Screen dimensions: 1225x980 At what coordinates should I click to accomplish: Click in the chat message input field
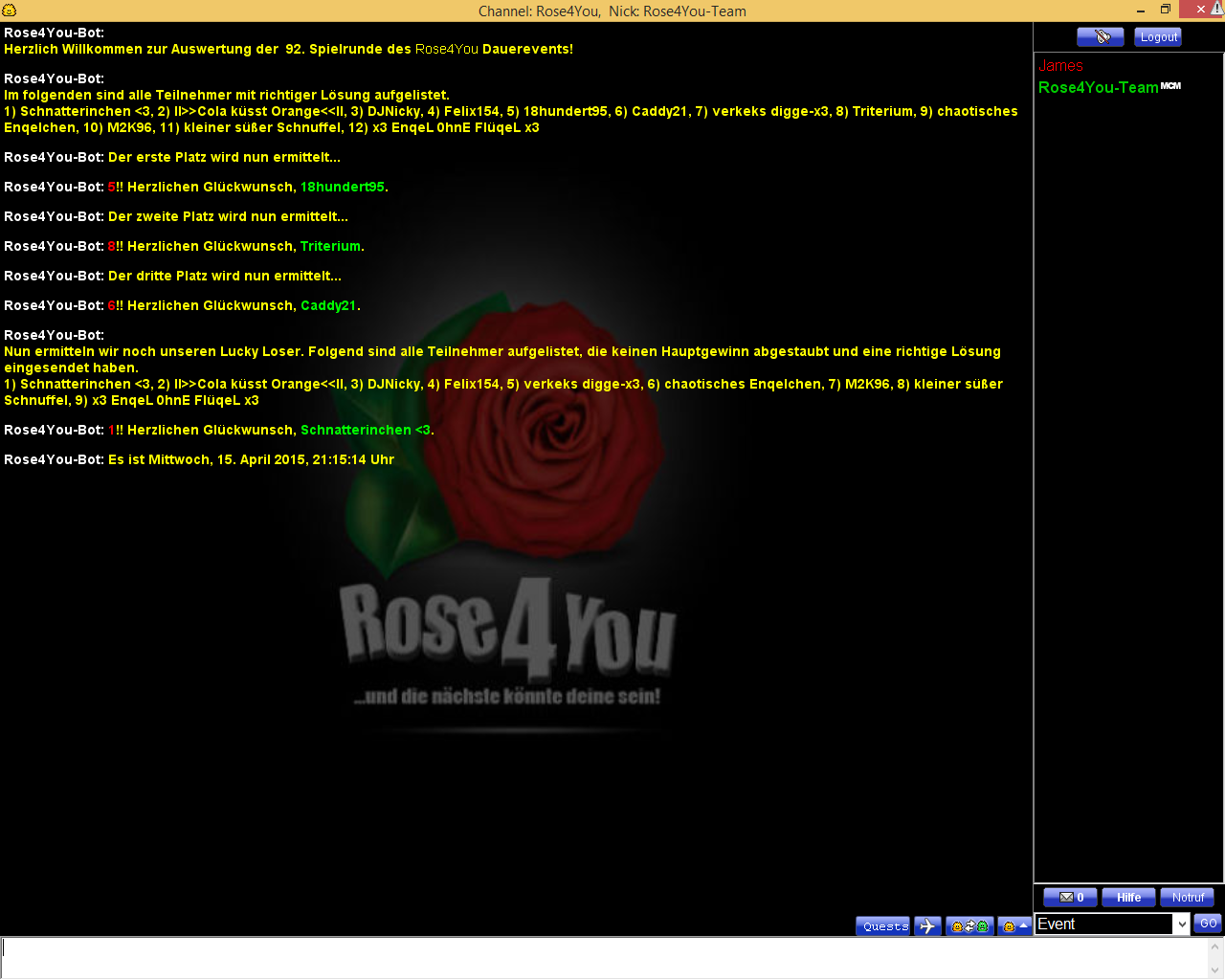tap(603, 957)
